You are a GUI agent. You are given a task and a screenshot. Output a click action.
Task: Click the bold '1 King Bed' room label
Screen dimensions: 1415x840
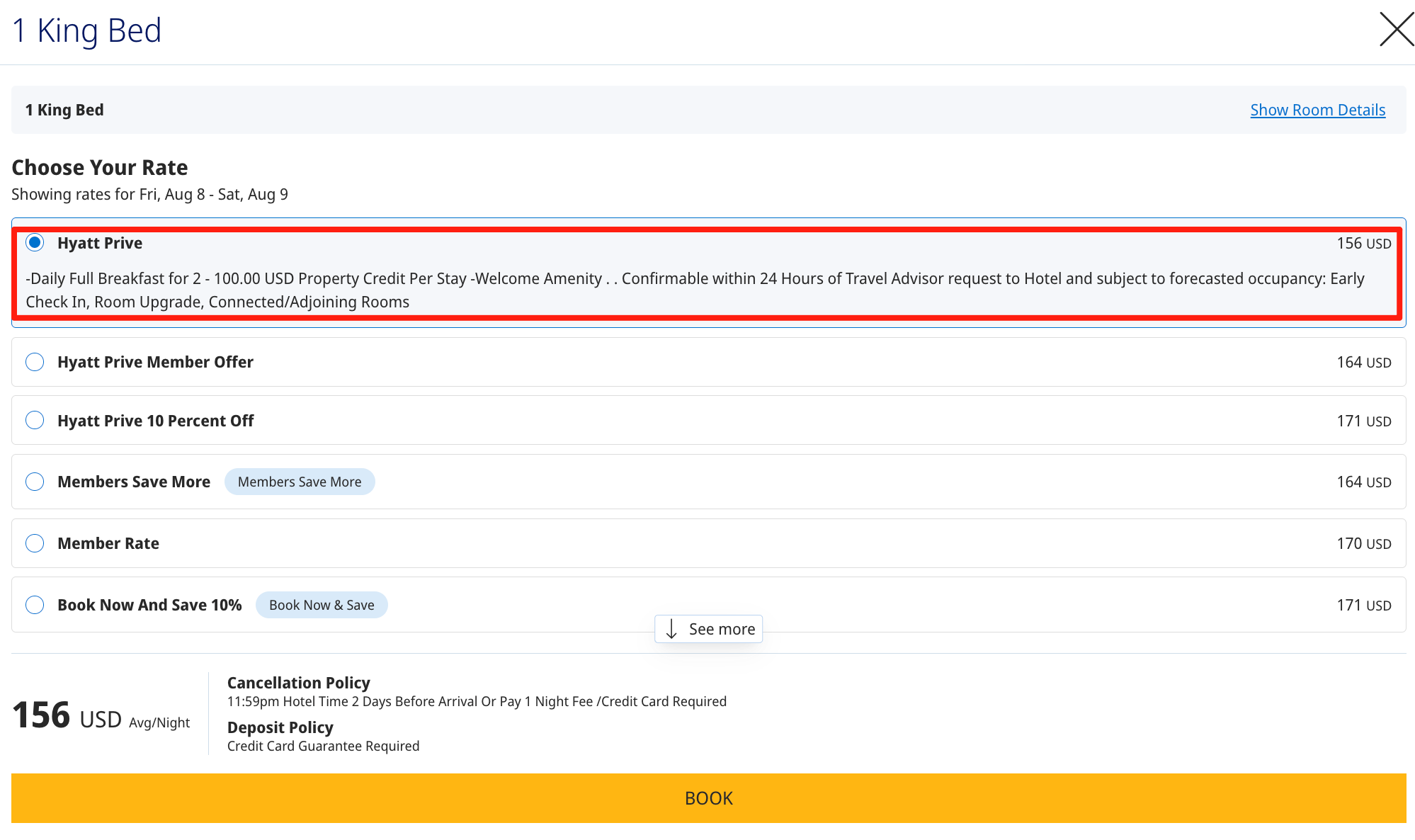64,110
